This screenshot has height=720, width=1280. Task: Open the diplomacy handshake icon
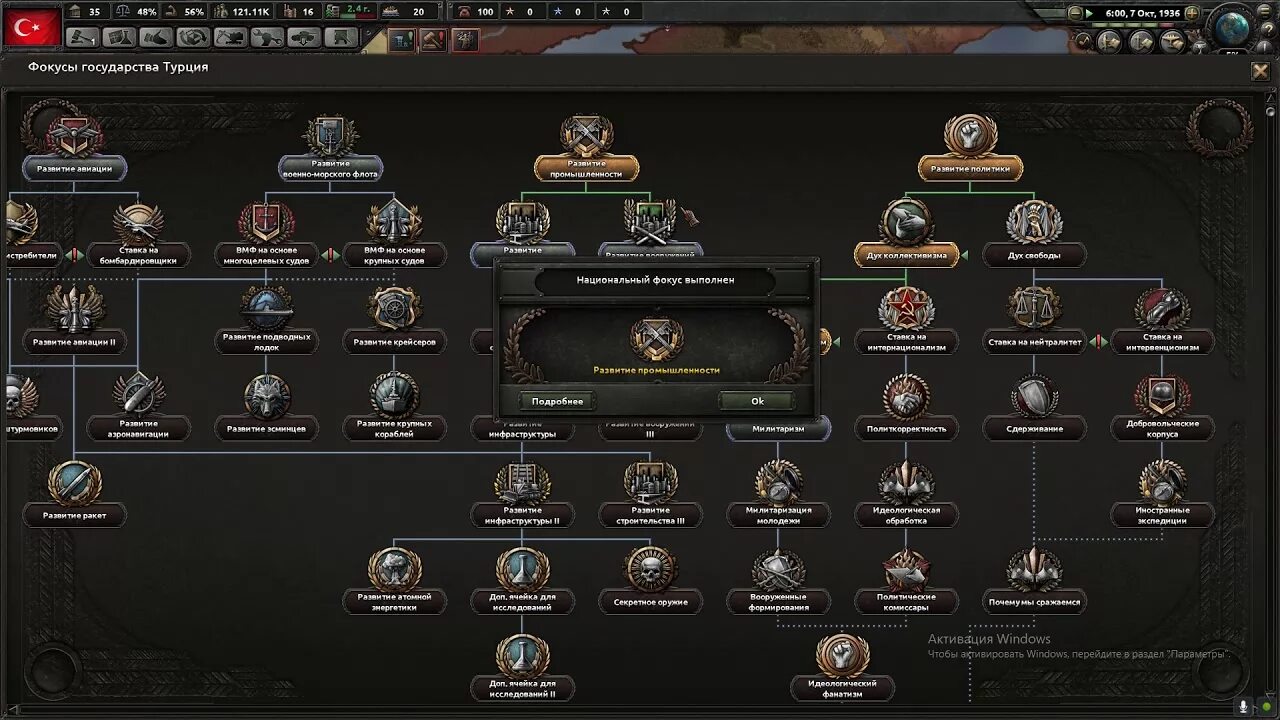(158, 38)
